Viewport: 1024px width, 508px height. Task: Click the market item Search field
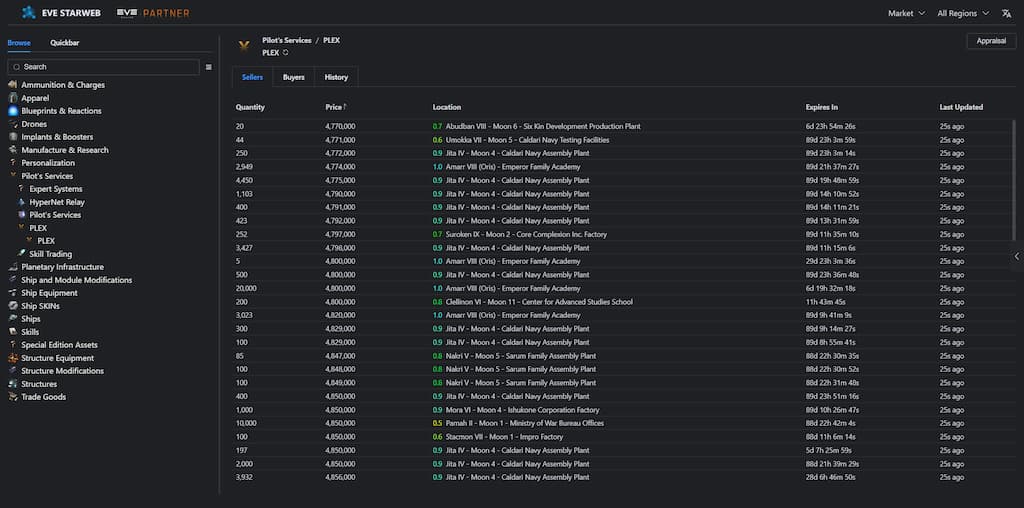[103, 67]
